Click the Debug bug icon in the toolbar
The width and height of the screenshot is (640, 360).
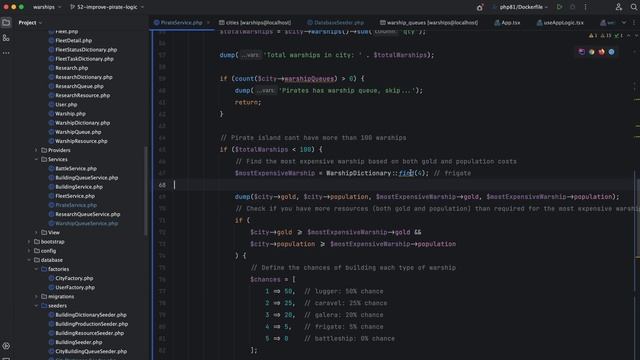point(573,7)
